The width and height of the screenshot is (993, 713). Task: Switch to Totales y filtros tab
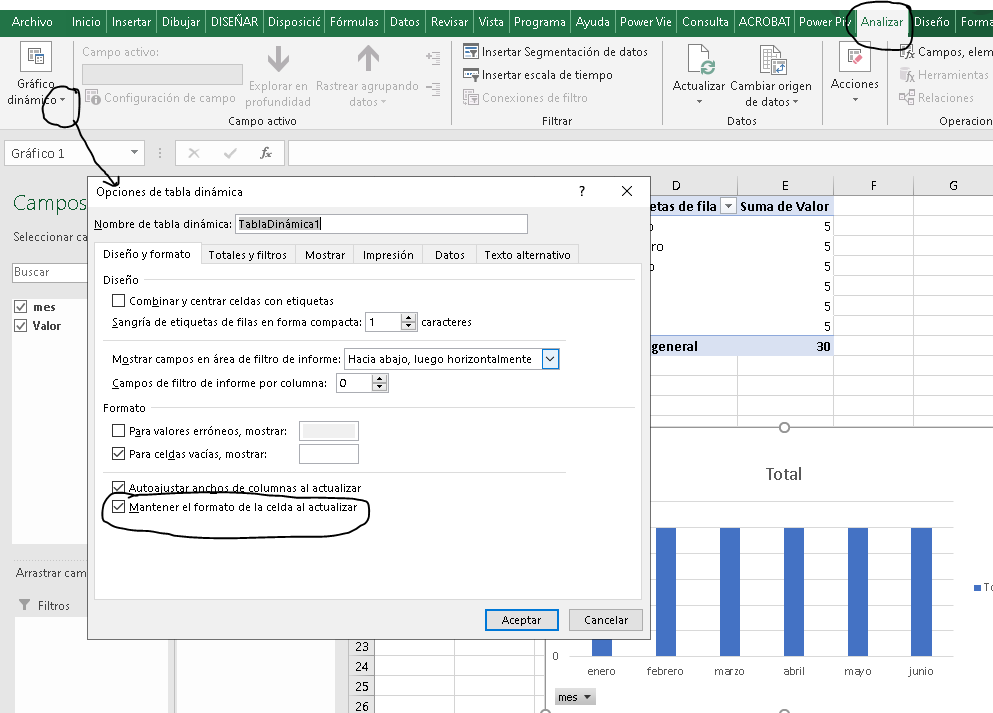[247, 255]
